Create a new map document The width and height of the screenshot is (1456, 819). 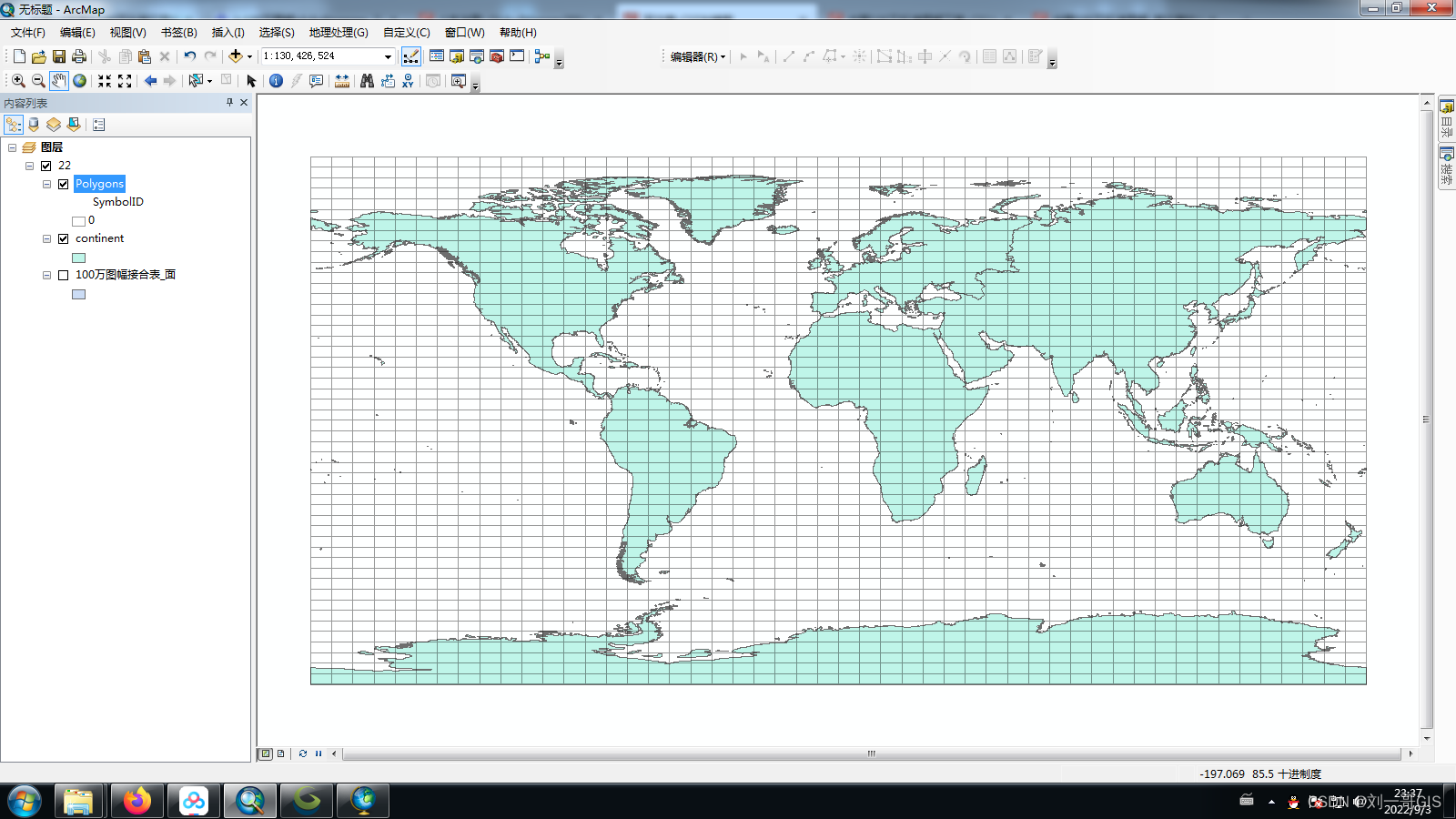coord(19,56)
